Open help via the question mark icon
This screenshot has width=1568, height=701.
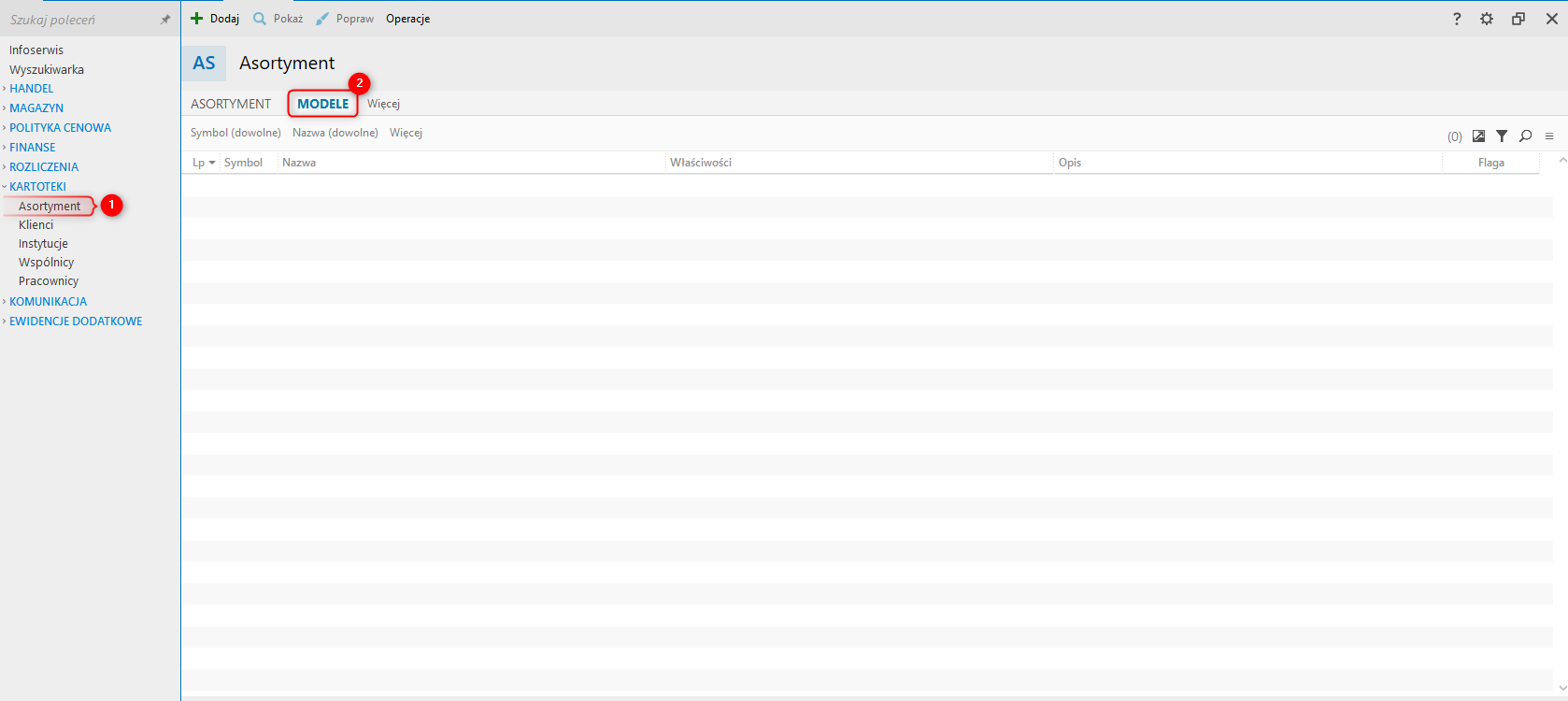(1457, 19)
